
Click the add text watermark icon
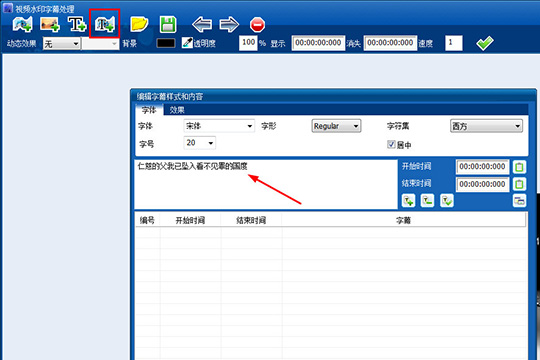click(x=77, y=24)
